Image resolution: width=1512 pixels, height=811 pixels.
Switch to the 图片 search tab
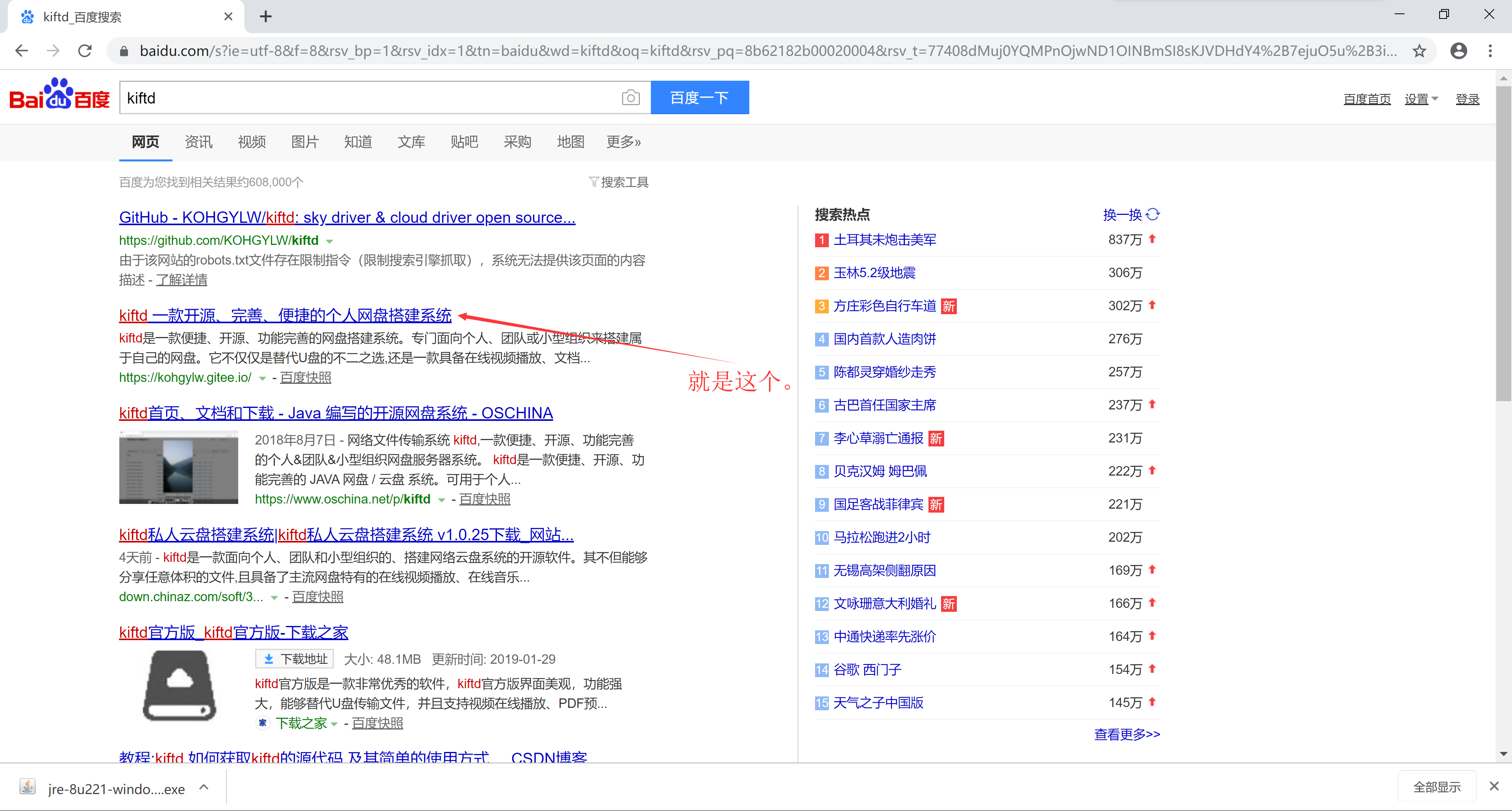[305, 141]
